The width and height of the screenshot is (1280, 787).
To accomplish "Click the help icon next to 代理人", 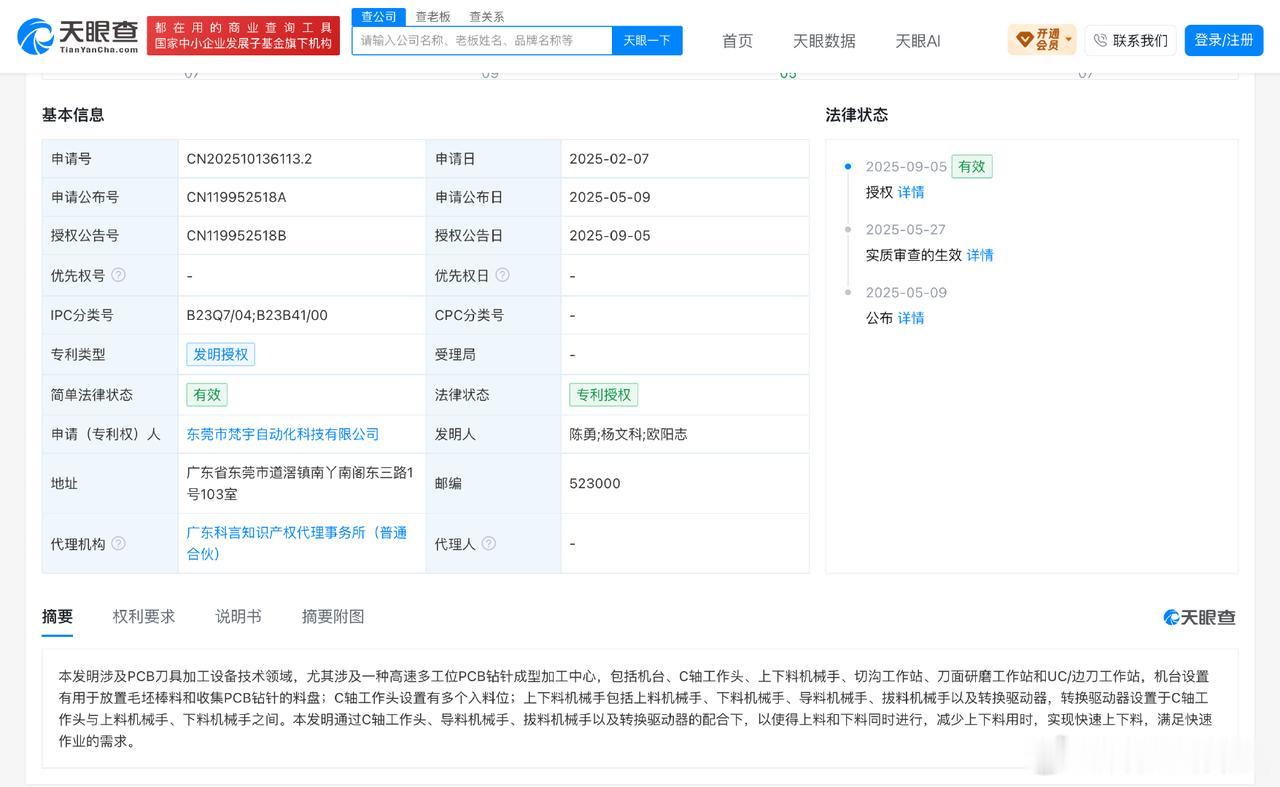I will point(488,543).
